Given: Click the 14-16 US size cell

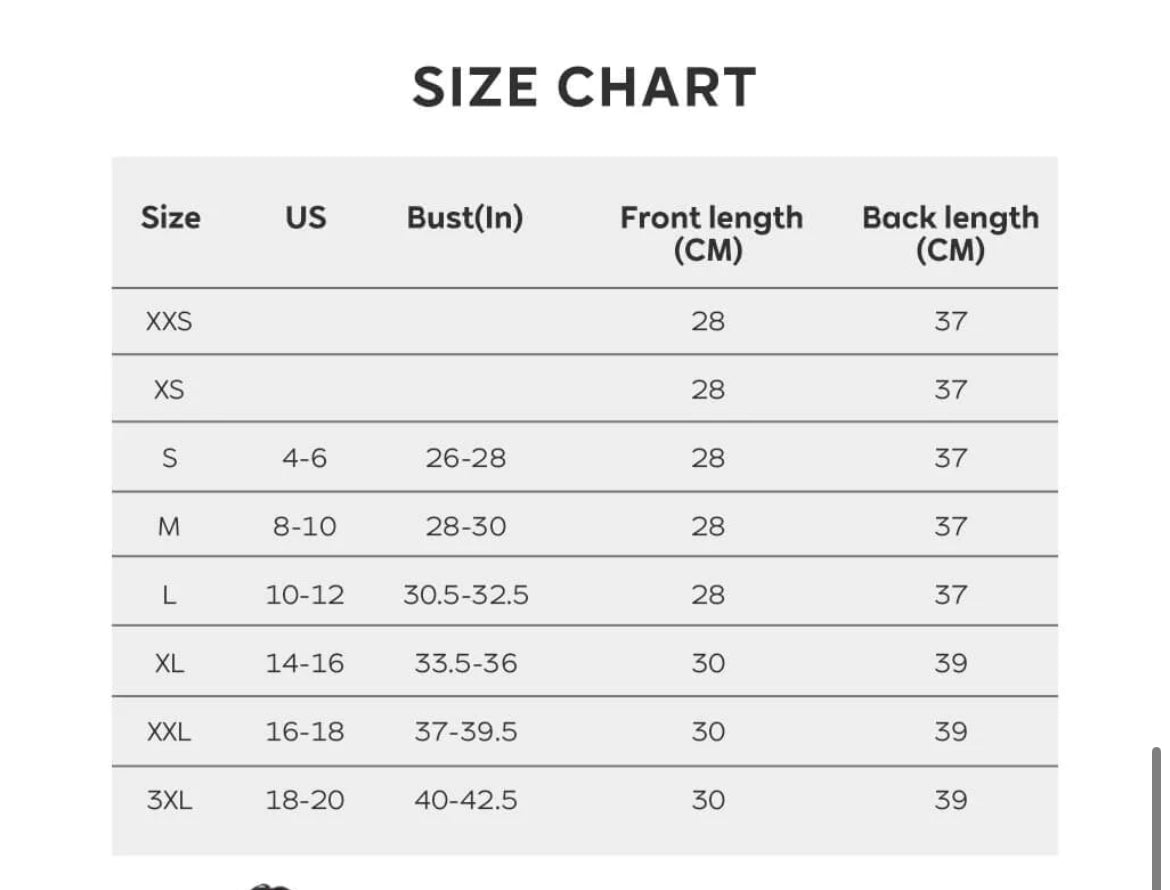Looking at the screenshot, I should point(305,663).
